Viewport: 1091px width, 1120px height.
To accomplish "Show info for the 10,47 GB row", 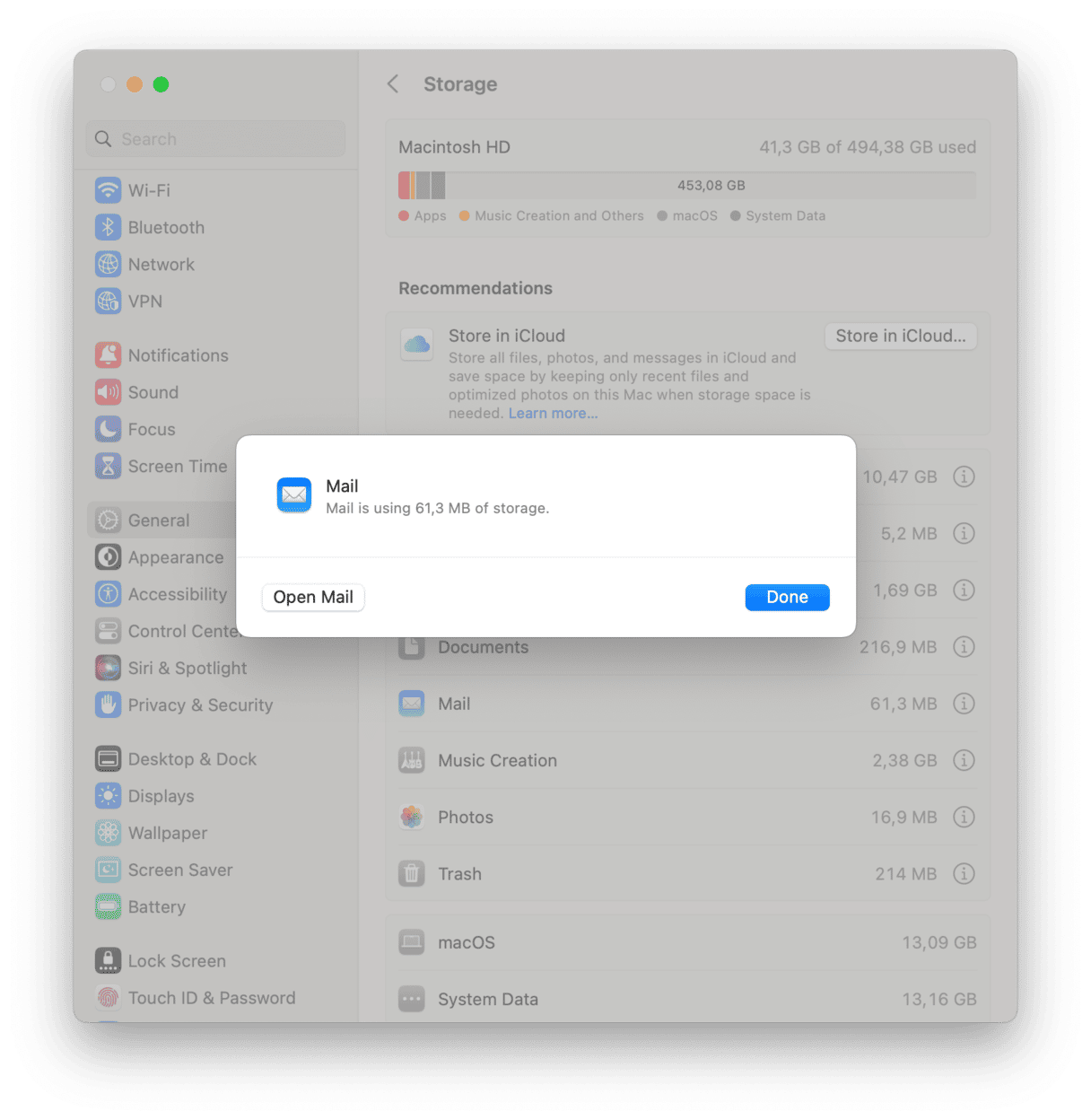I will [964, 477].
